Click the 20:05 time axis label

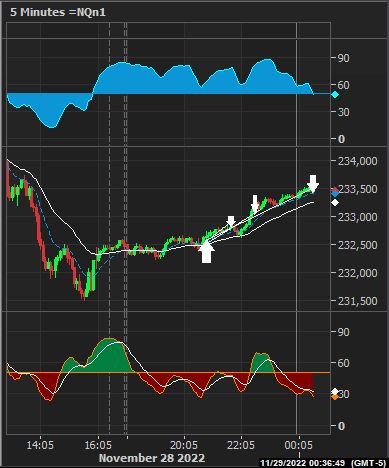(184, 445)
